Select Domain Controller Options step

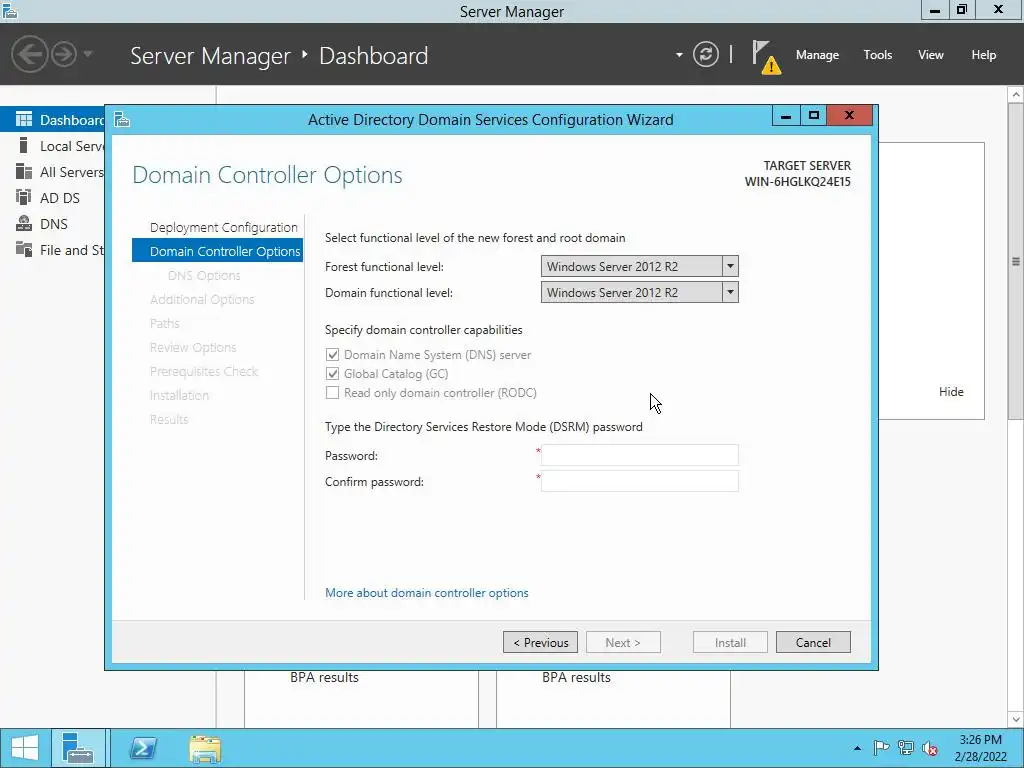(217, 251)
